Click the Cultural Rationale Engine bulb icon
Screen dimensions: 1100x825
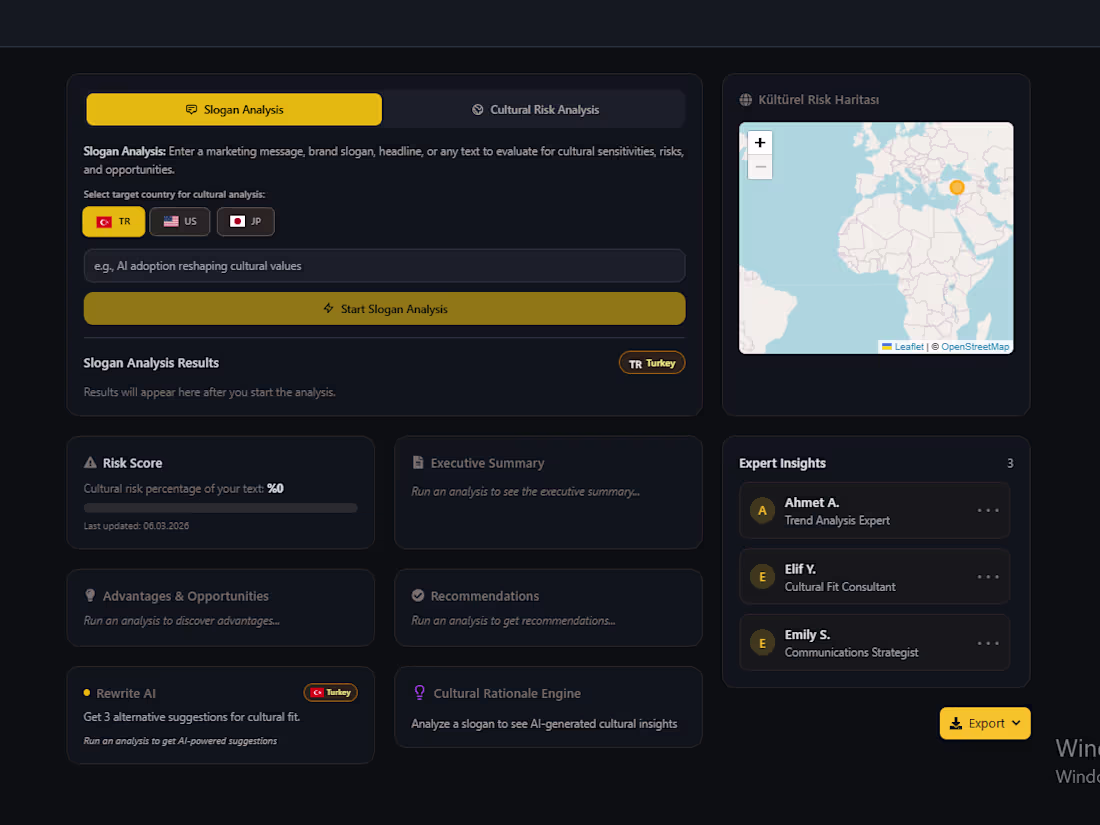420,693
